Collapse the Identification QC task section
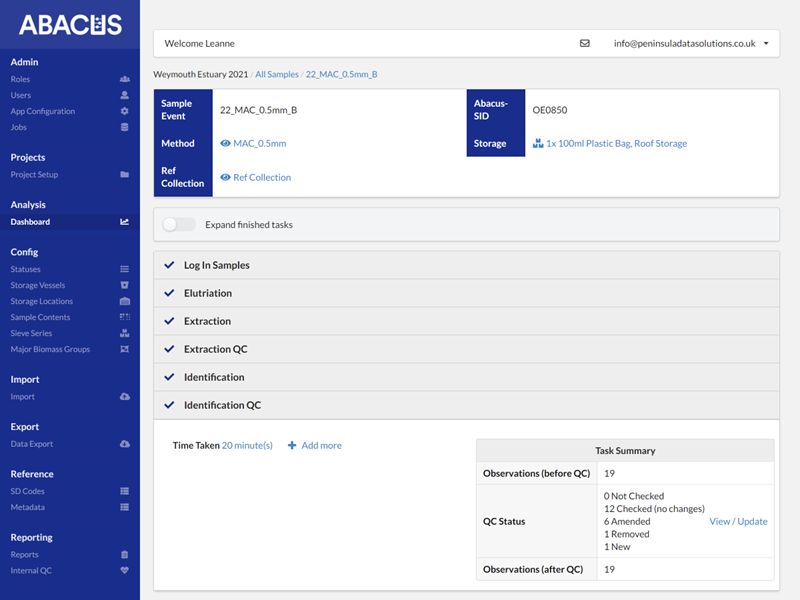Screen dimensions: 800x600 click(x=222, y=405)
